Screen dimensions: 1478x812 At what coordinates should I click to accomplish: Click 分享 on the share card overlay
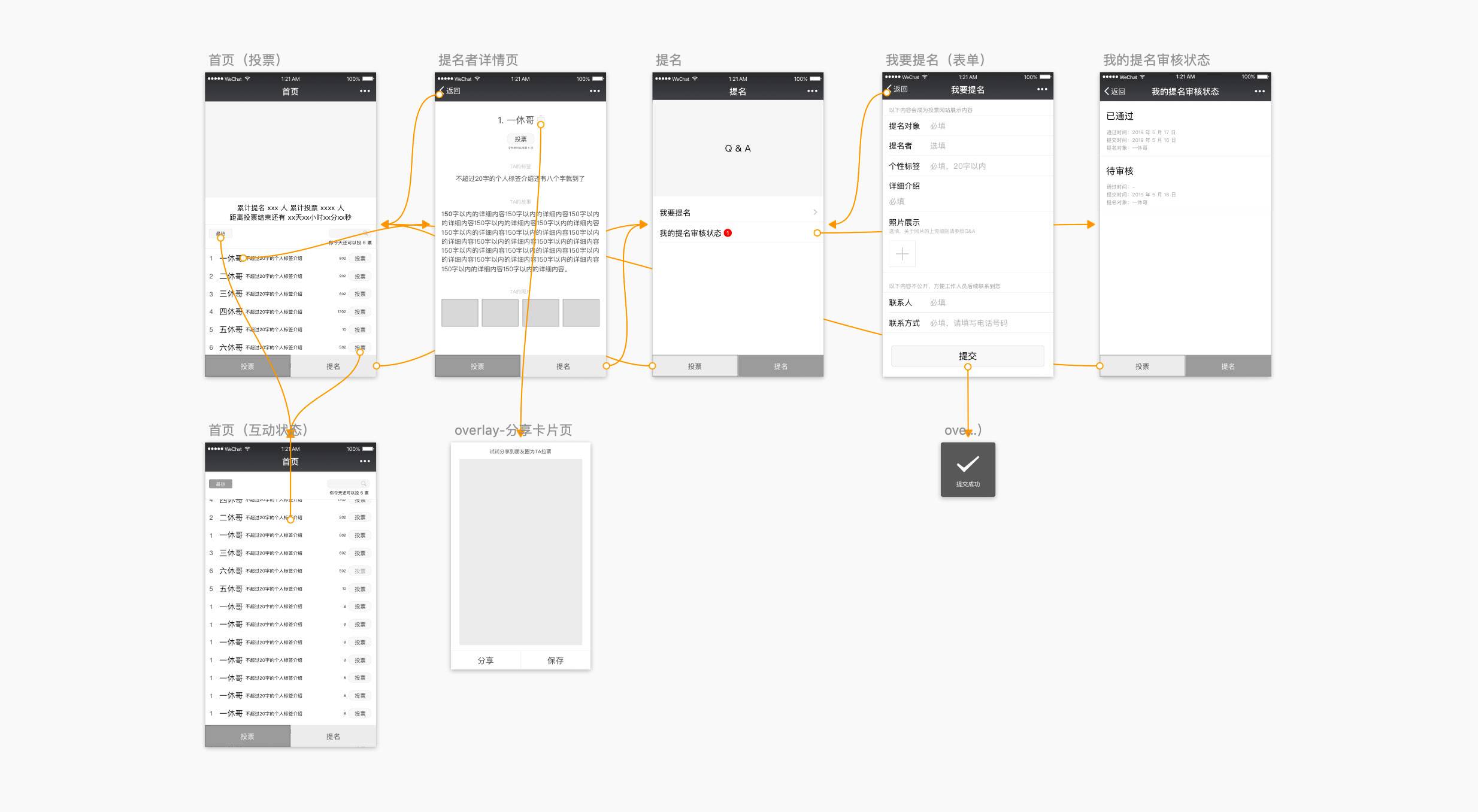point(486,660)
